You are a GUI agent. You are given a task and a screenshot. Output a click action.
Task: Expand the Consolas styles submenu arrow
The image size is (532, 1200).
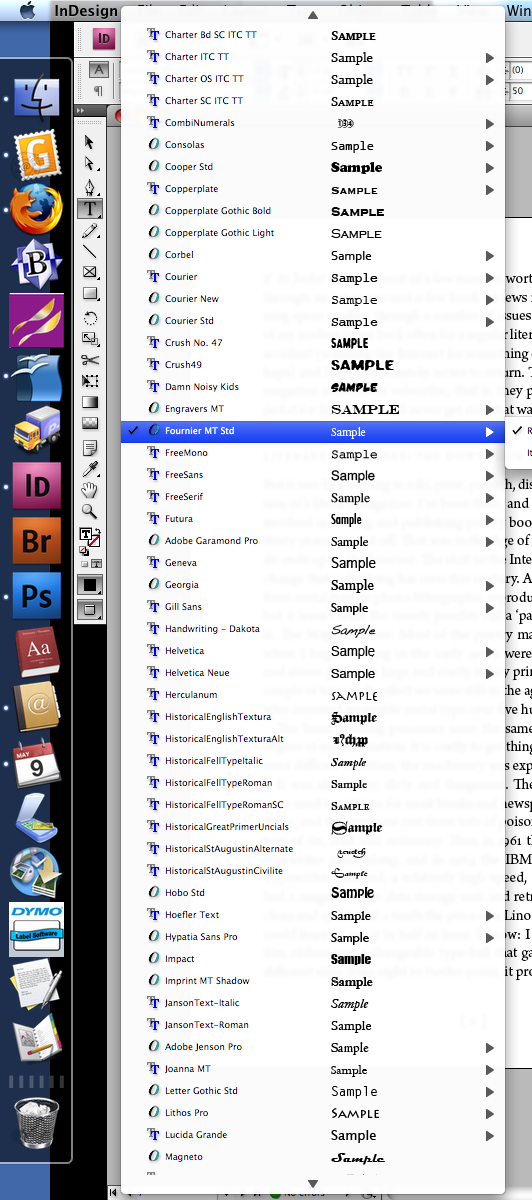click(x=490, y=145)
